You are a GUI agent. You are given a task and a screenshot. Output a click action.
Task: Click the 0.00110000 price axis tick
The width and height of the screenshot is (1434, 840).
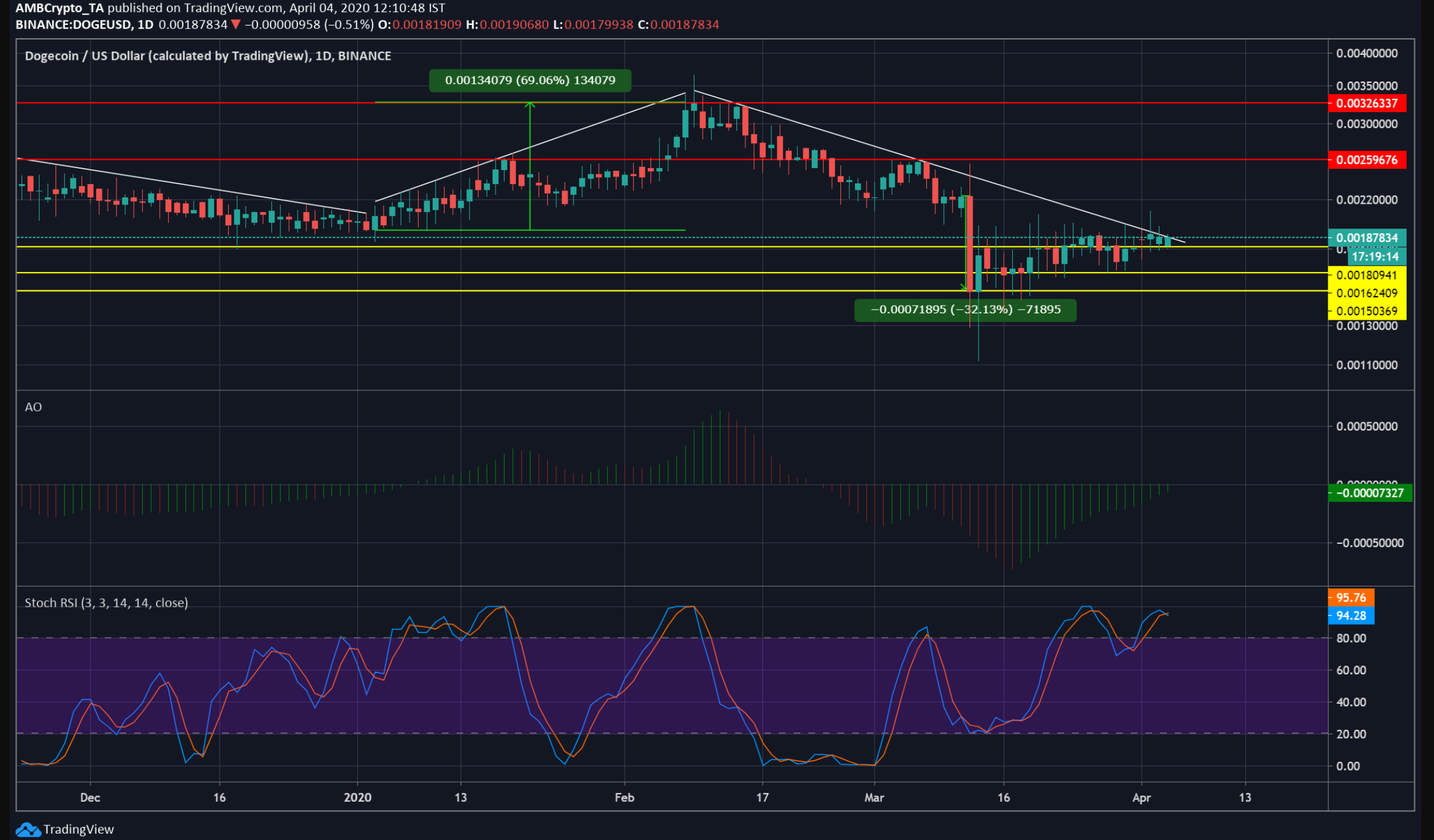pos(1367,365)
